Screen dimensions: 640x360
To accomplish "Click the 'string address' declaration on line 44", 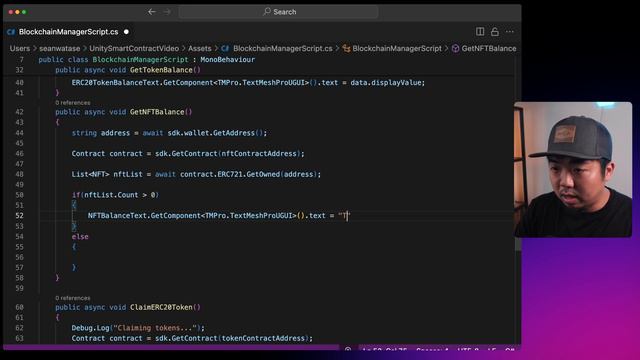I will tap(101, 133).
